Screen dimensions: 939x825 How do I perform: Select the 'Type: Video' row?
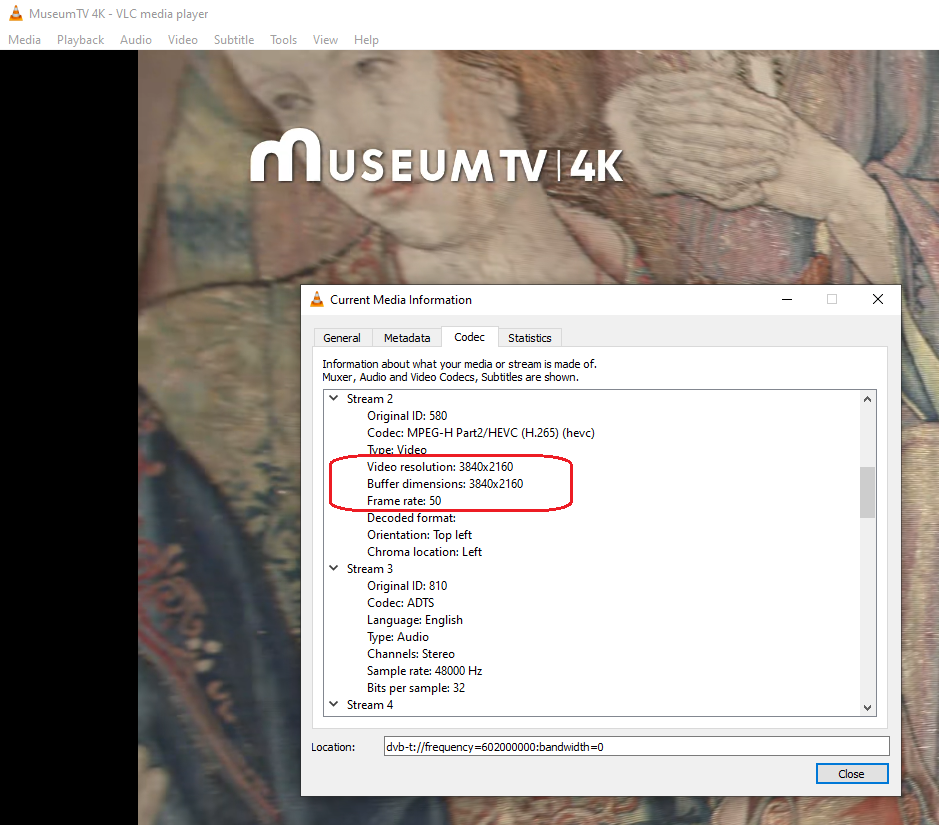[x=397, y=450]
